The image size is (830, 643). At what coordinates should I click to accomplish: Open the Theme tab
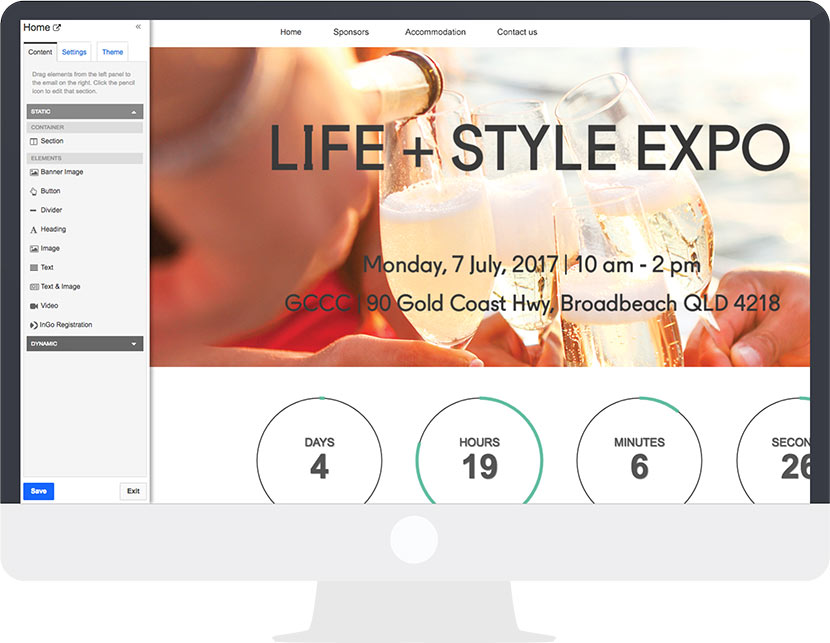coord(112,52)
